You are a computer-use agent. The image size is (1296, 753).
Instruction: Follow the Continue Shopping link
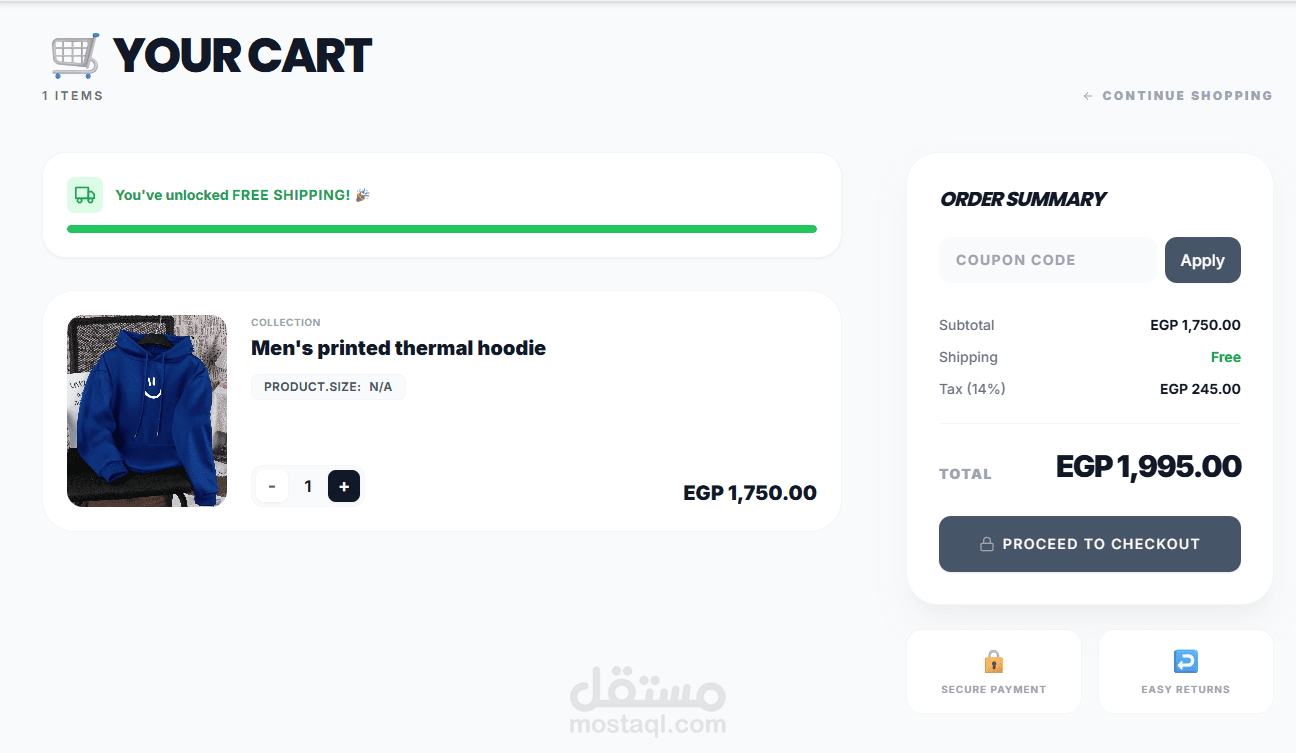1187,96
